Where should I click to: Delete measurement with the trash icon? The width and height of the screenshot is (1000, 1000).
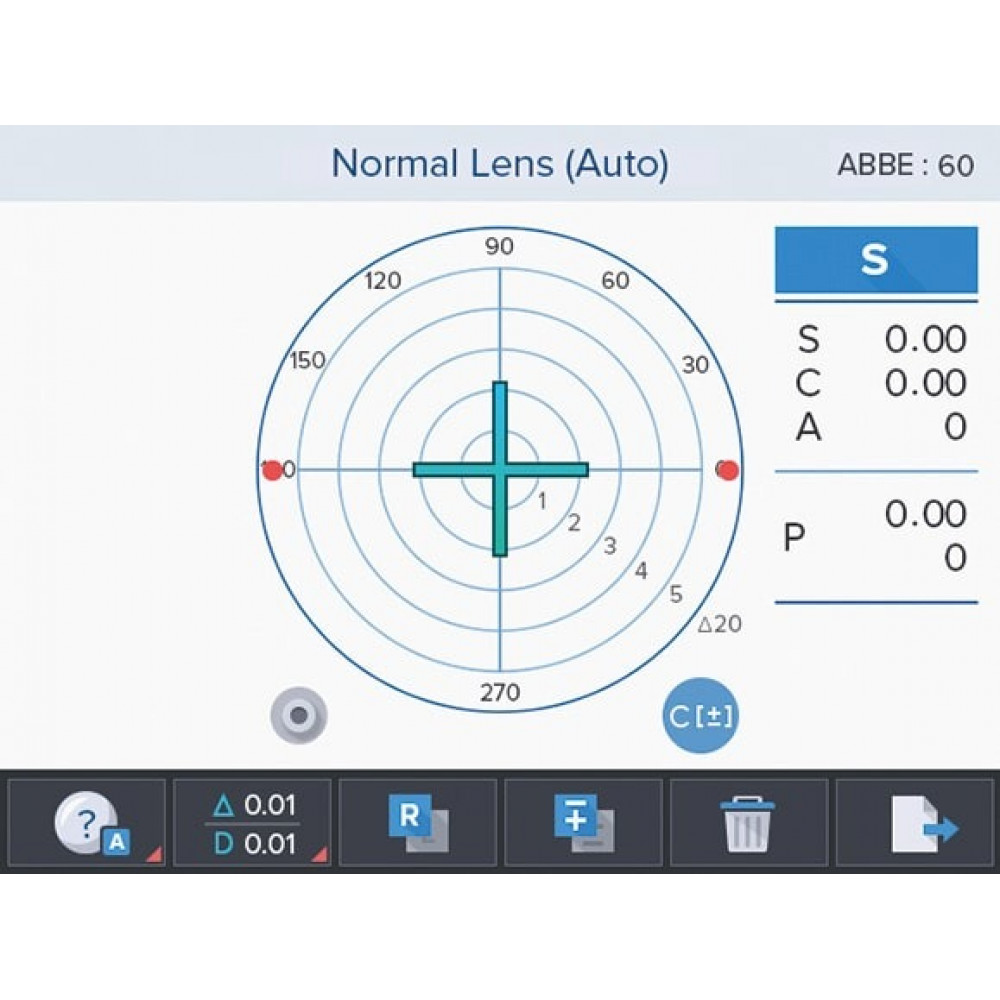(x=748, y=823)
